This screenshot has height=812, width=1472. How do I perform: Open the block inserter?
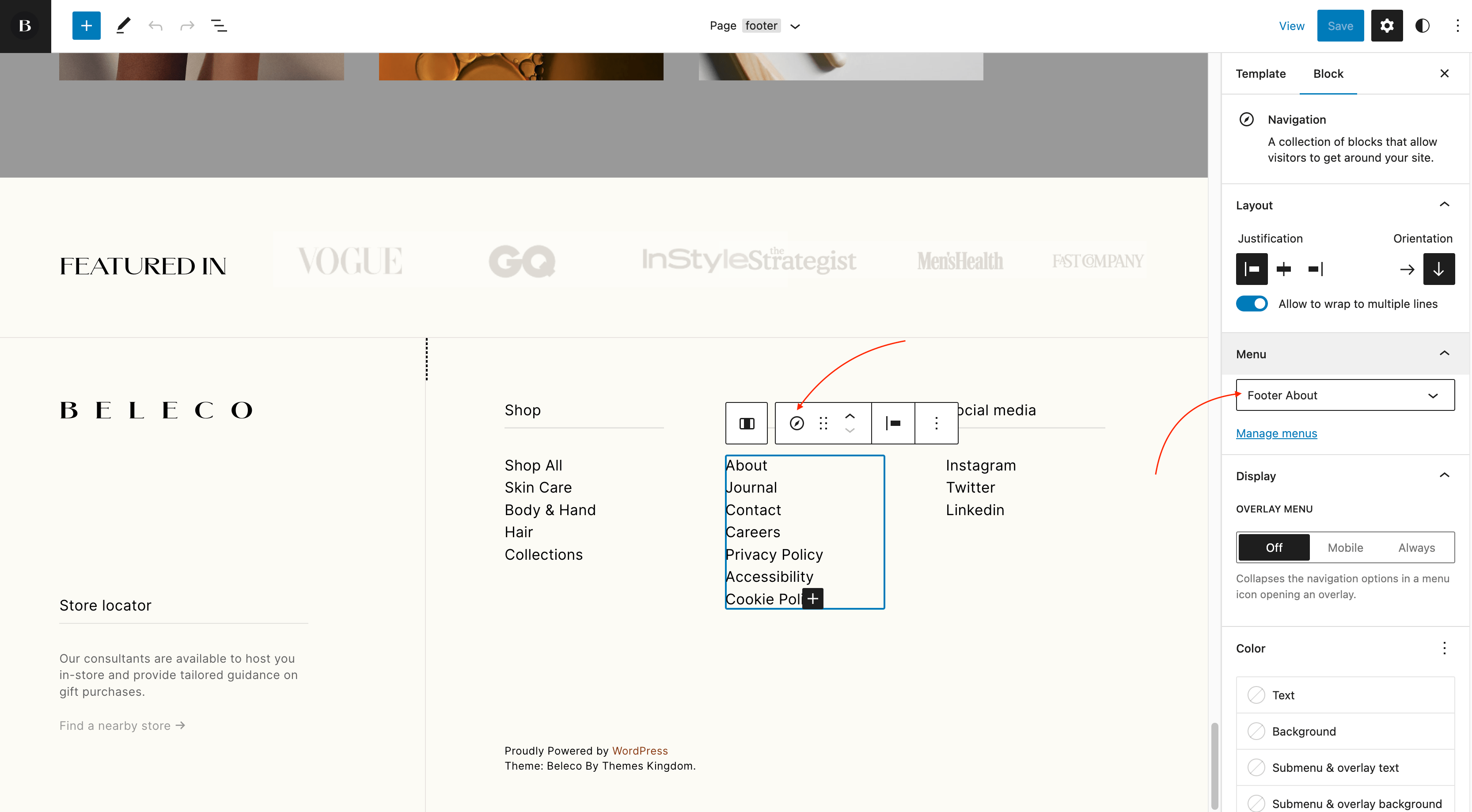coord(86,26)
